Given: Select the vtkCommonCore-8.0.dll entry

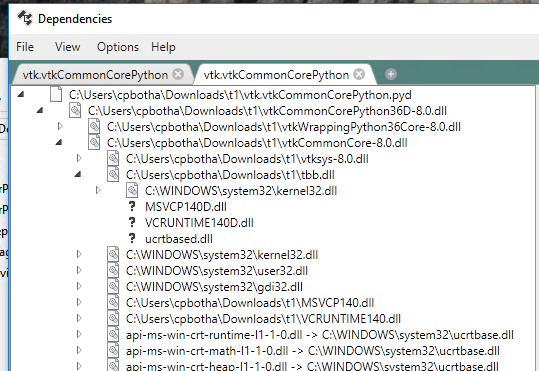Looking at the screenshot, I should click(x=257, y=143).
